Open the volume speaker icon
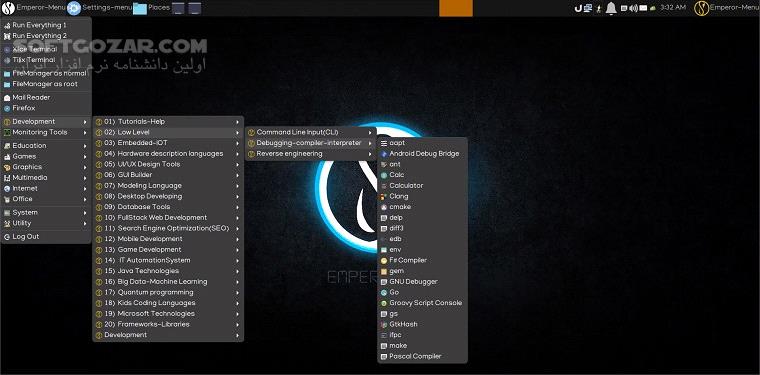This screenshot has width=760, height=375. pos(633,8)
